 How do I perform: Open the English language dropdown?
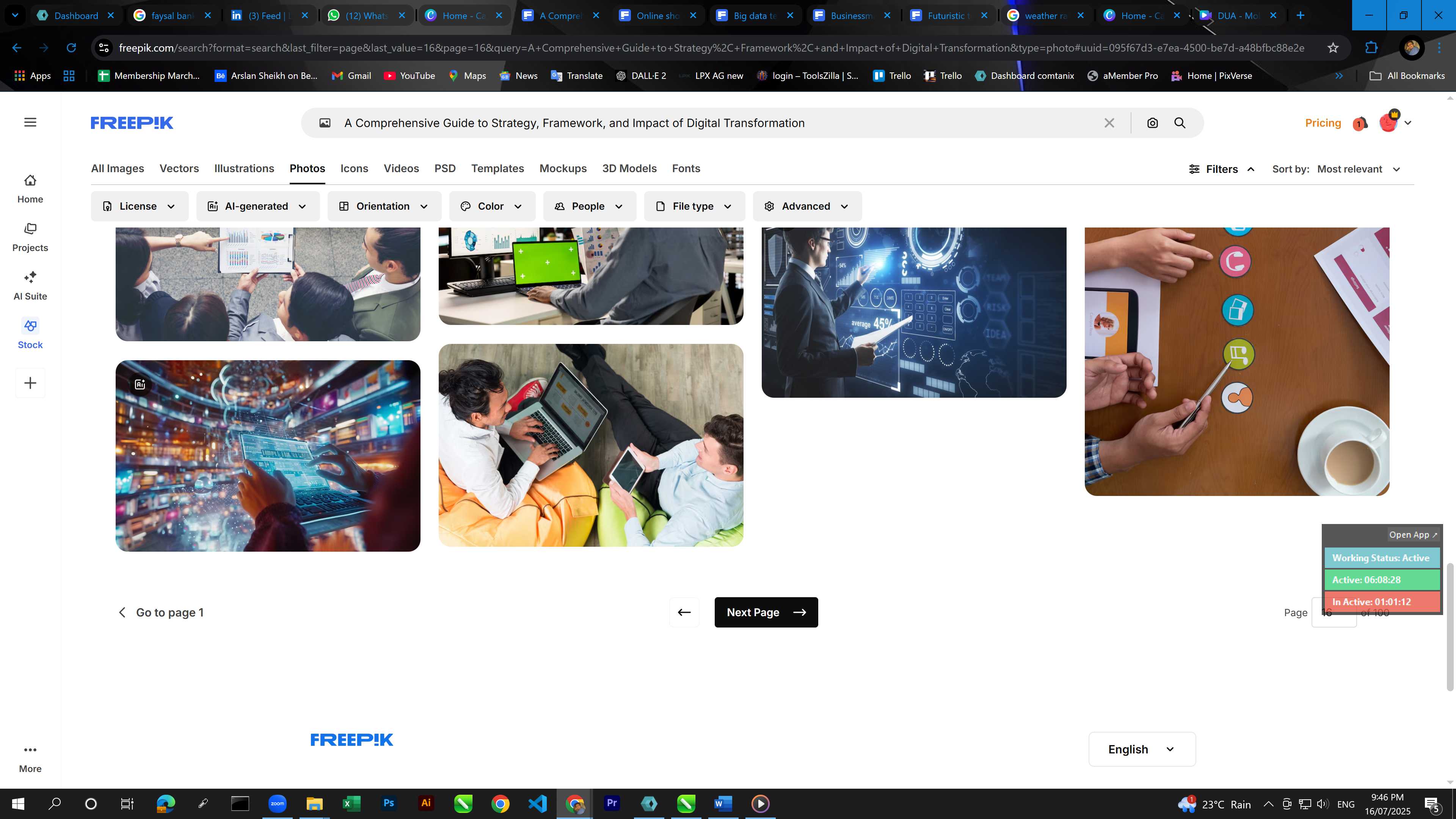pos(1142,749)
